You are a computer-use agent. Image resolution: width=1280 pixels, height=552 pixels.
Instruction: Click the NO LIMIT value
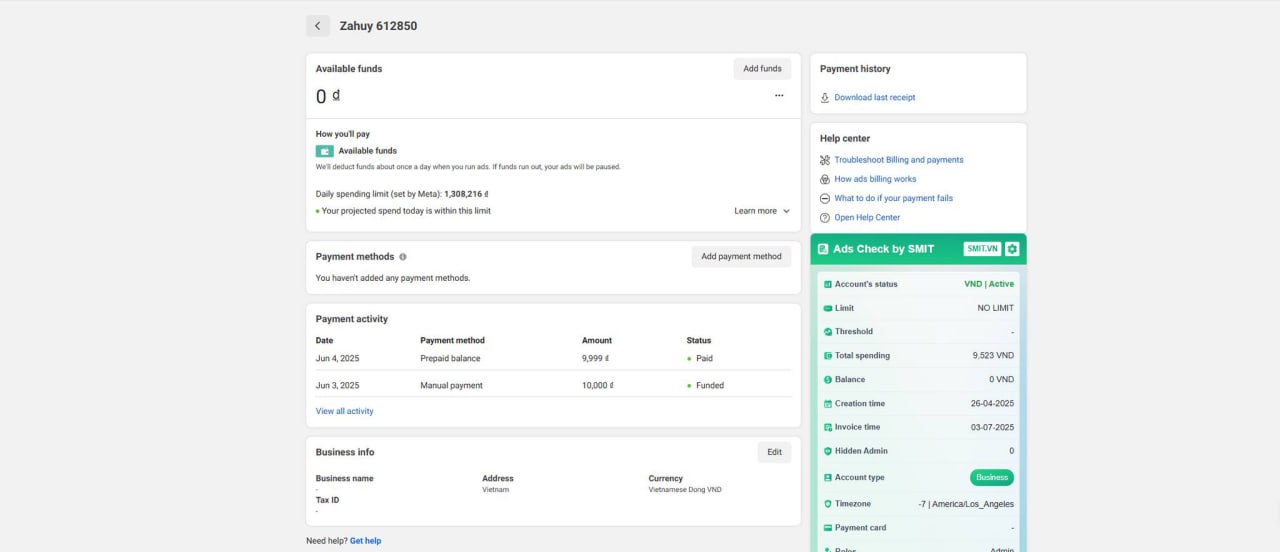(996, 308)
